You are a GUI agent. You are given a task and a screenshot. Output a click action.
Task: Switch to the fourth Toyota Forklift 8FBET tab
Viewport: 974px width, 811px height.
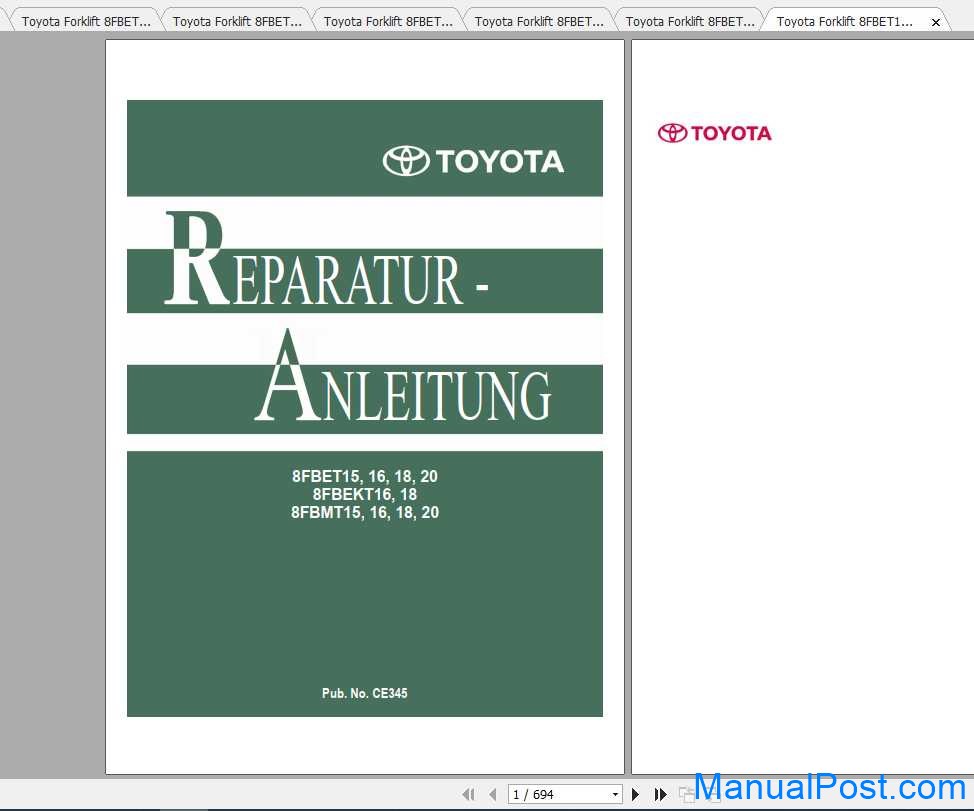[539, 21]
